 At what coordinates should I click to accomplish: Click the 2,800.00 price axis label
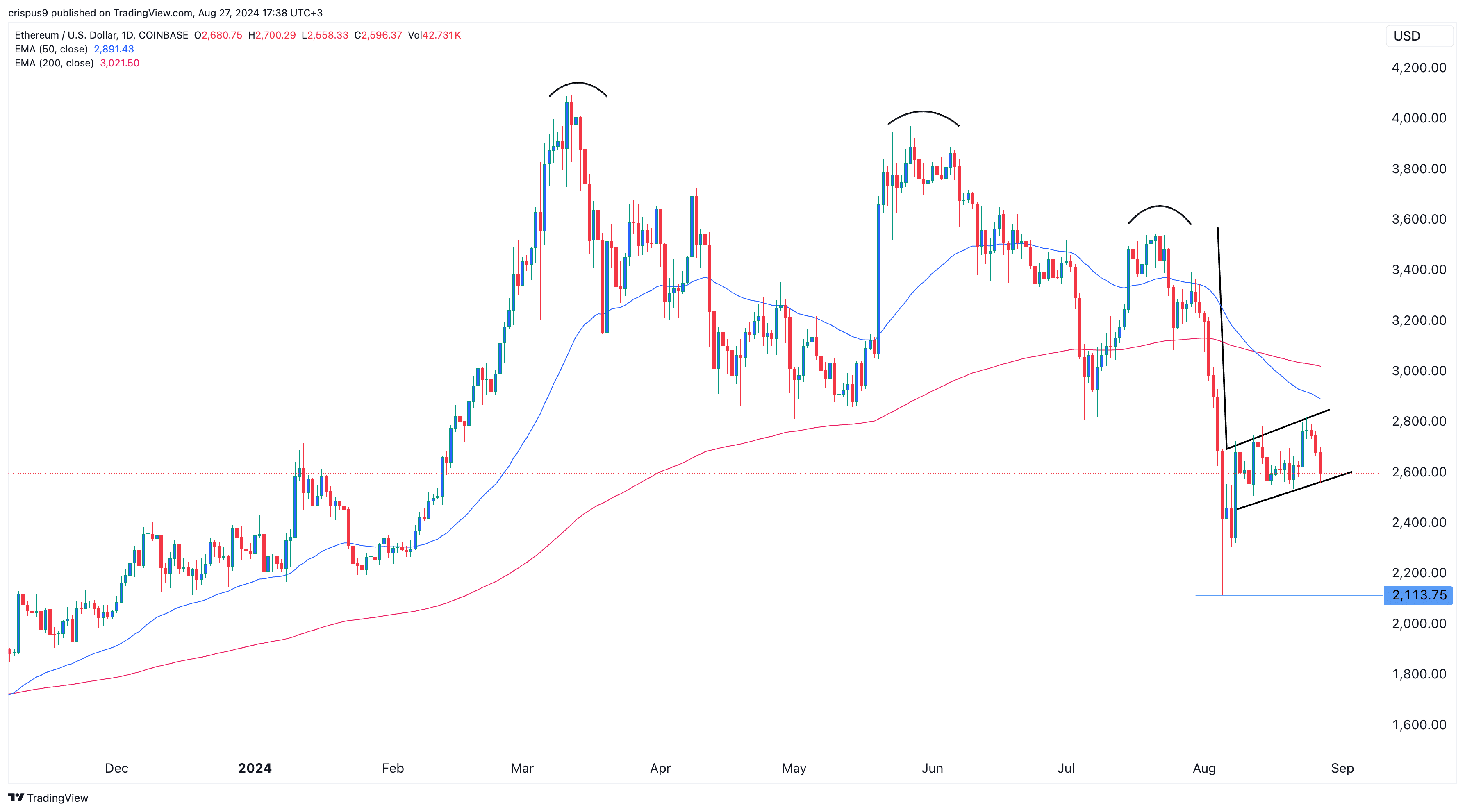[1419, 422]
